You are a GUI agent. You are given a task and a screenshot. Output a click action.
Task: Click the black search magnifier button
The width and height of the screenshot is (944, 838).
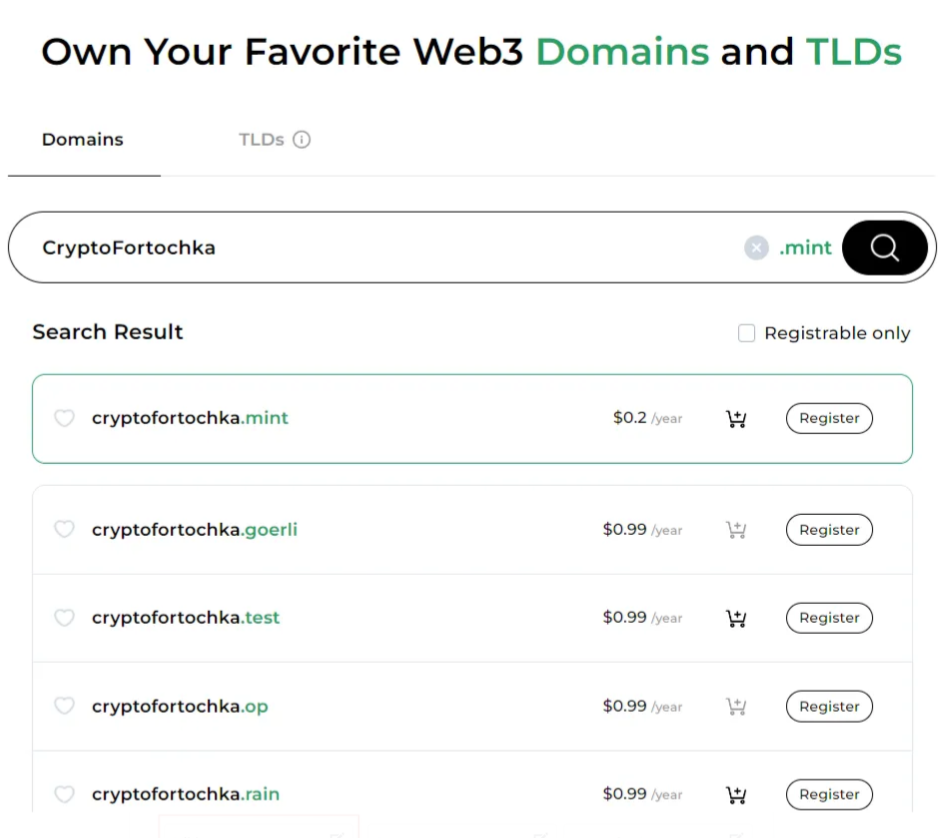(884, 247)
